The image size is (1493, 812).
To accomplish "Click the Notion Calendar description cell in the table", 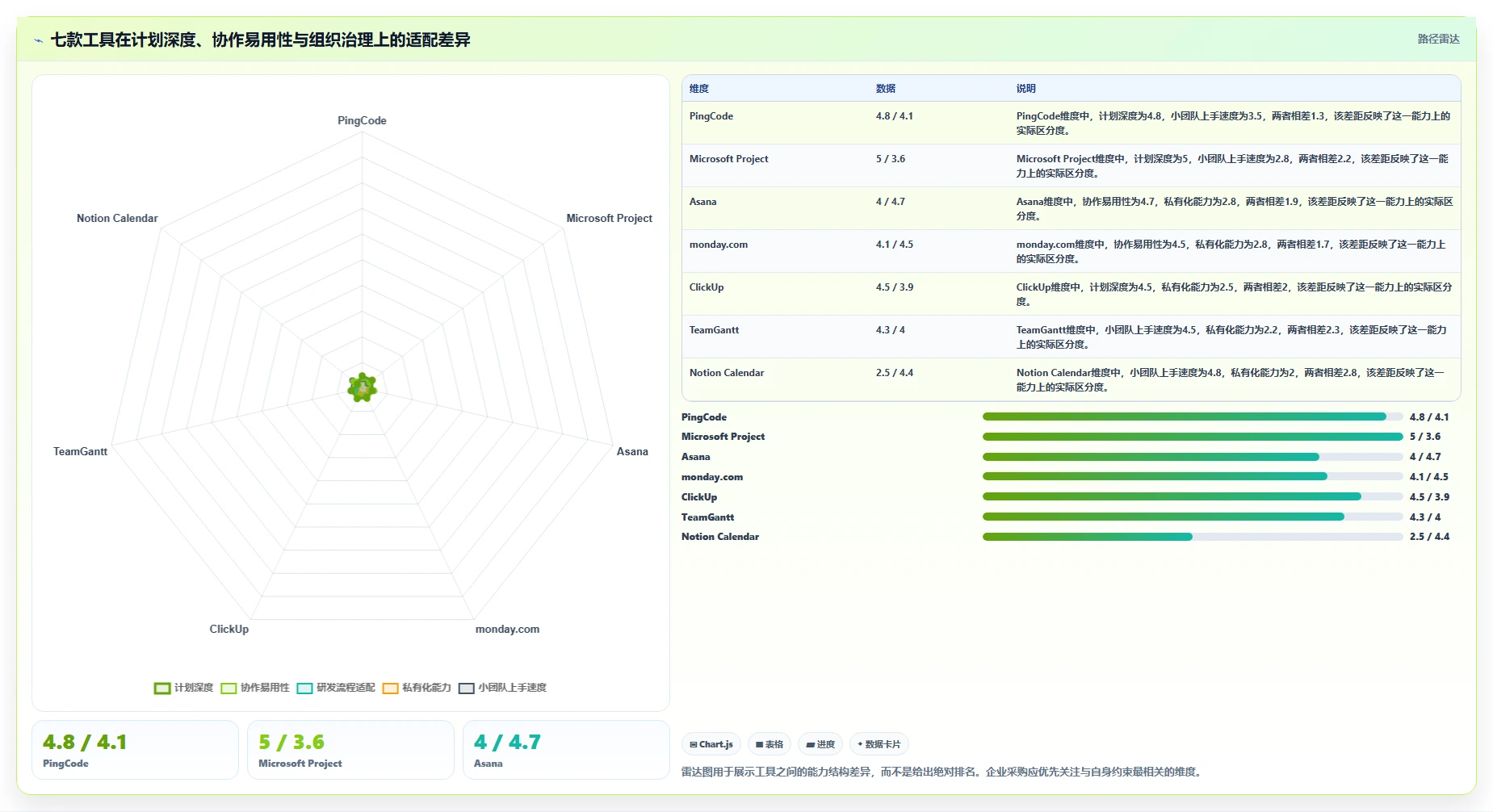I will tap(1234, 379).
